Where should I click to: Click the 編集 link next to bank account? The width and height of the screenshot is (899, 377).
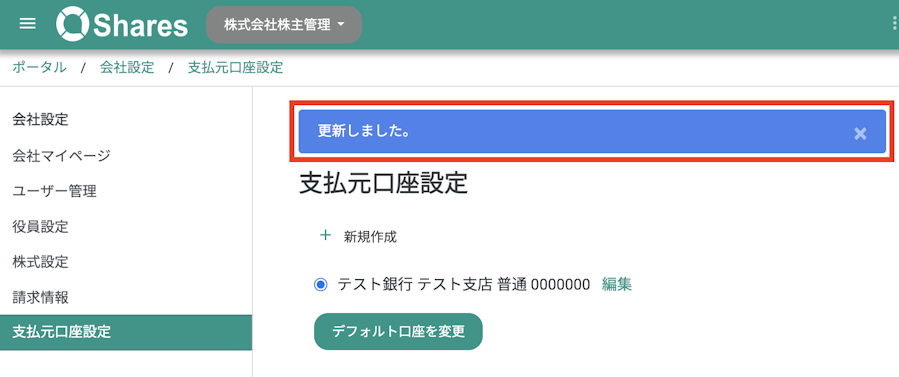(x=616, y=284)
